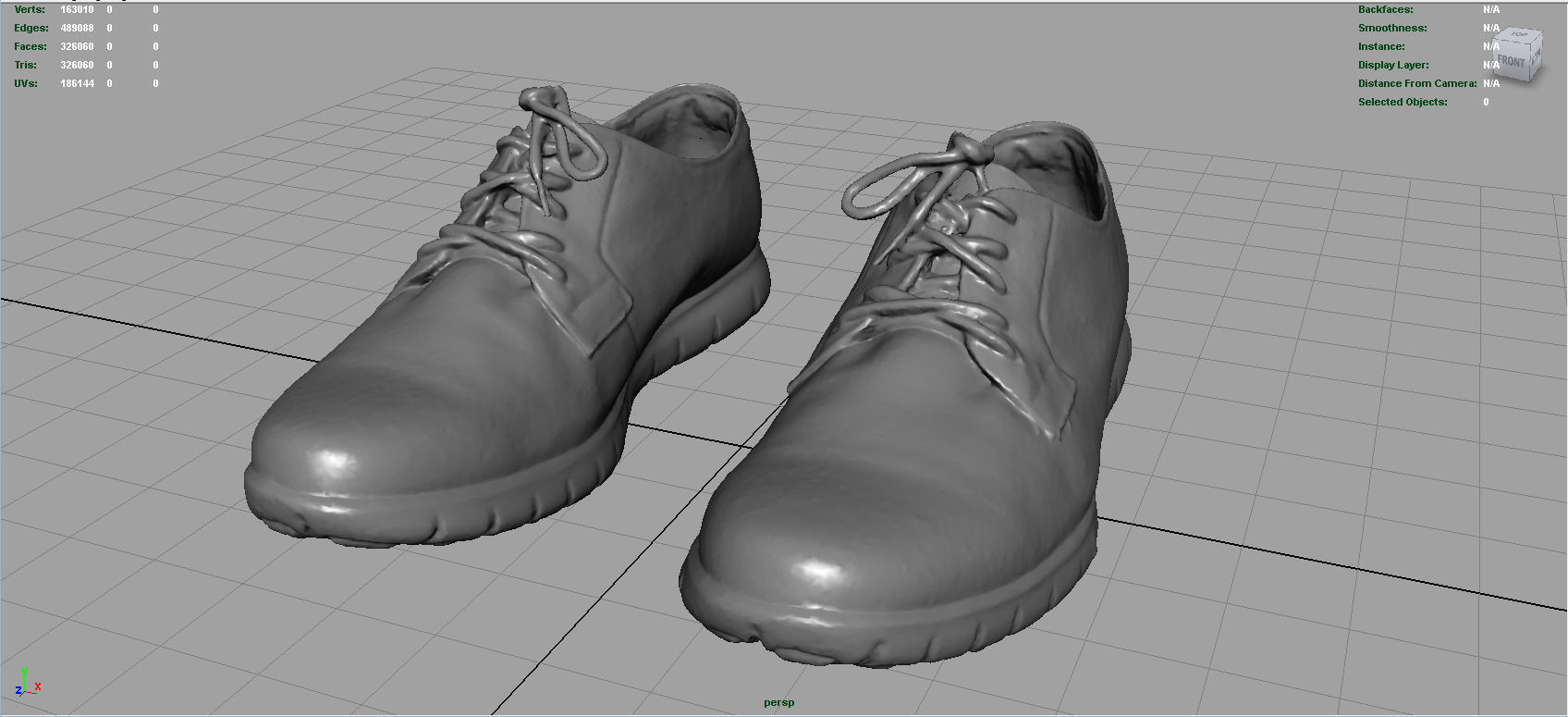Click the Edges: label in the HUD
This screenshot has width=1568, height=717.
(31, 28)
